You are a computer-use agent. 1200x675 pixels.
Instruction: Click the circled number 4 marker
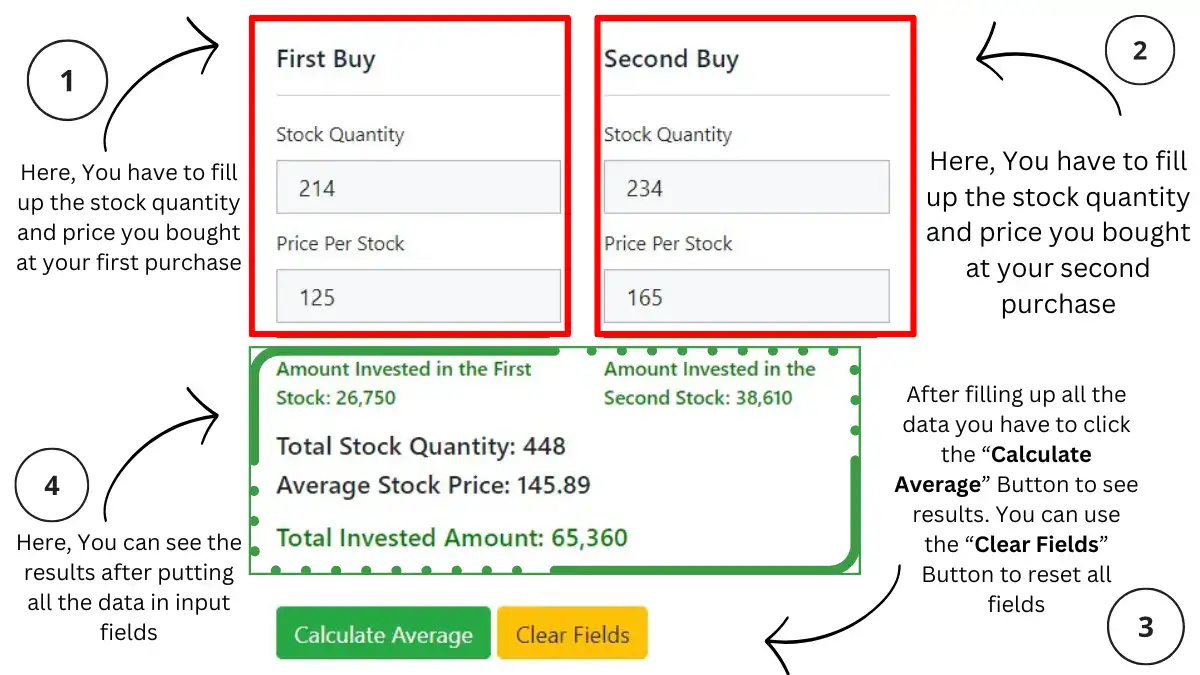coord(52,487)
